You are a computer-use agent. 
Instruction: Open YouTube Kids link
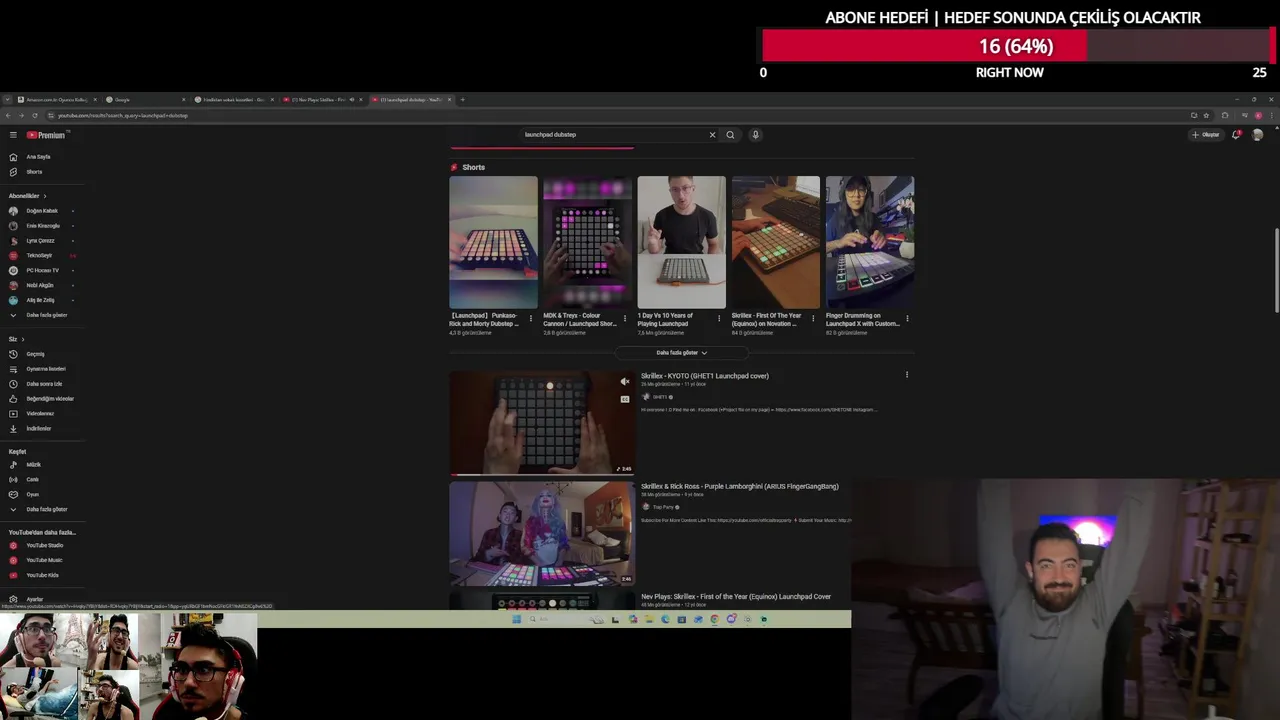[x=42, y=575]
